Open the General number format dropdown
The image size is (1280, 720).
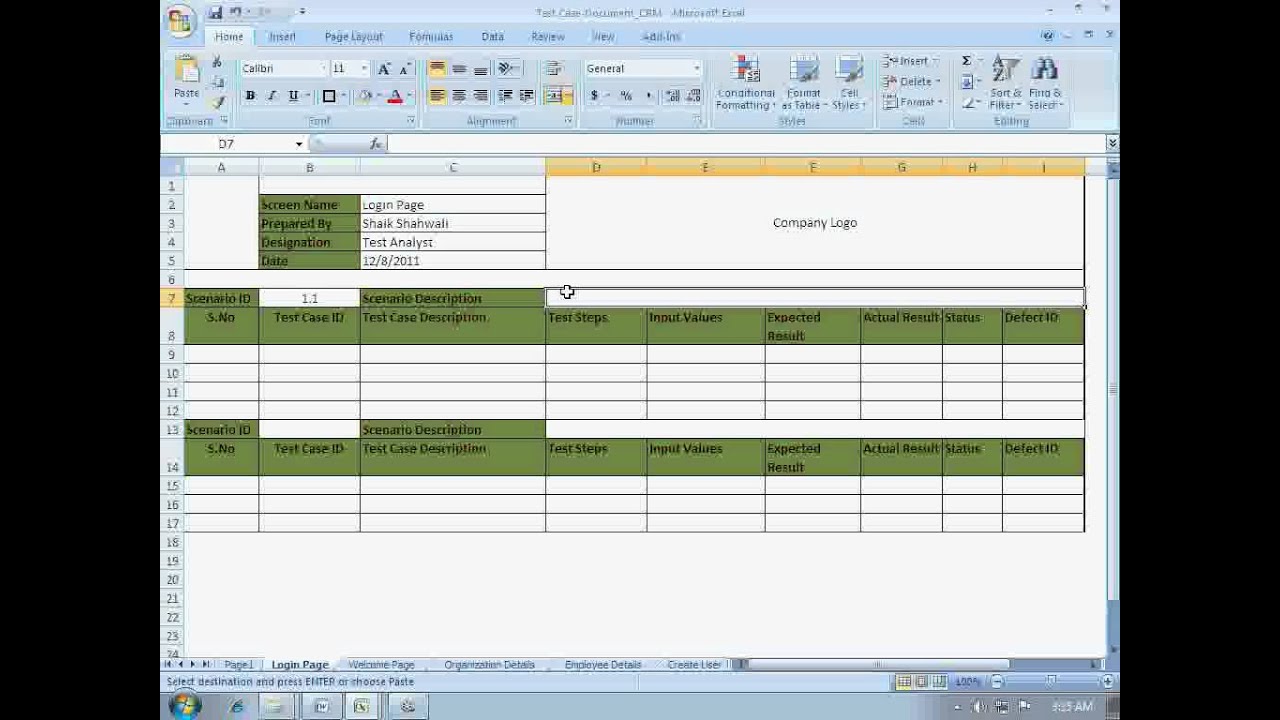tap(697, 69)
